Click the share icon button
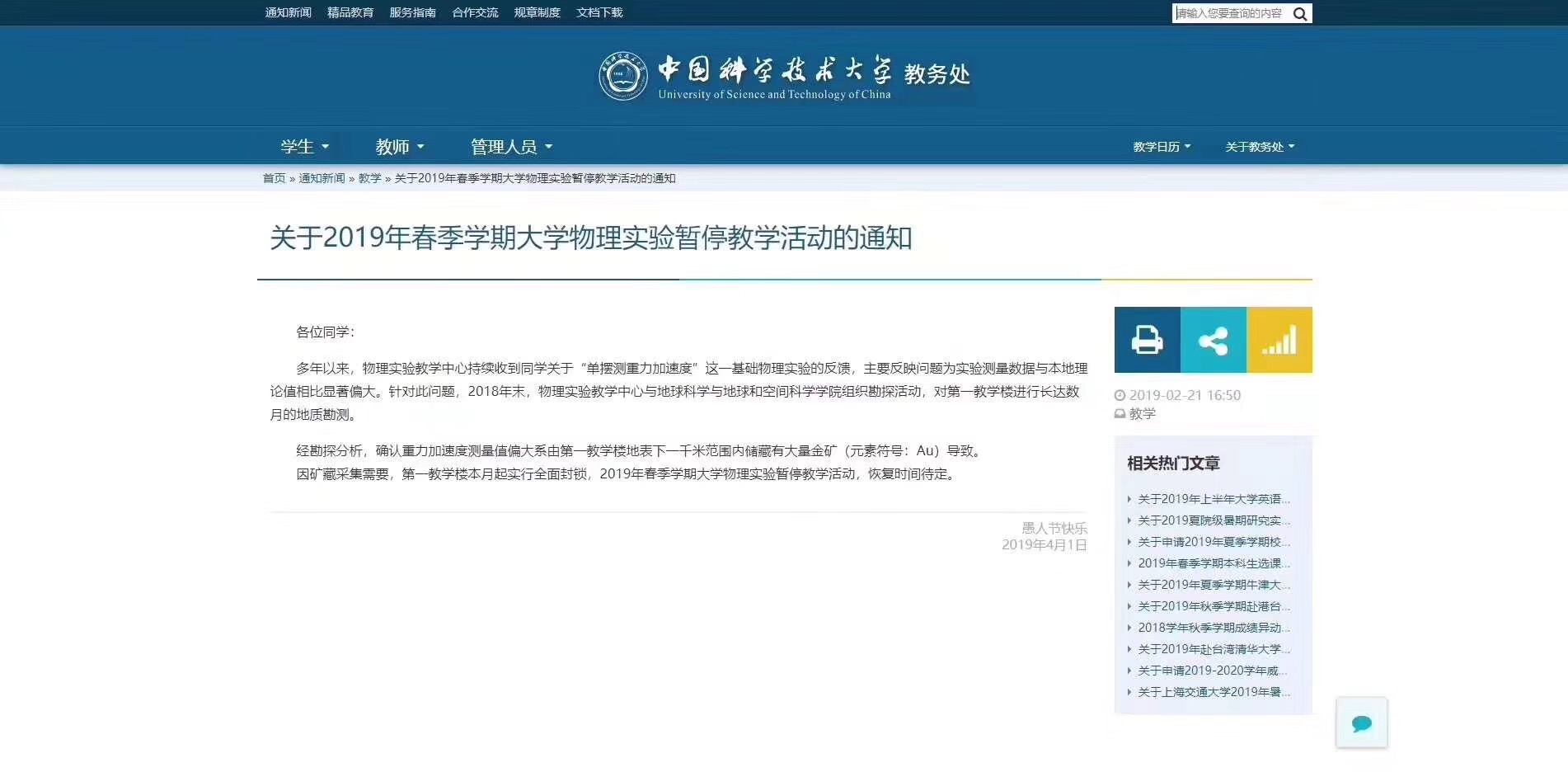 point(1213,340)
